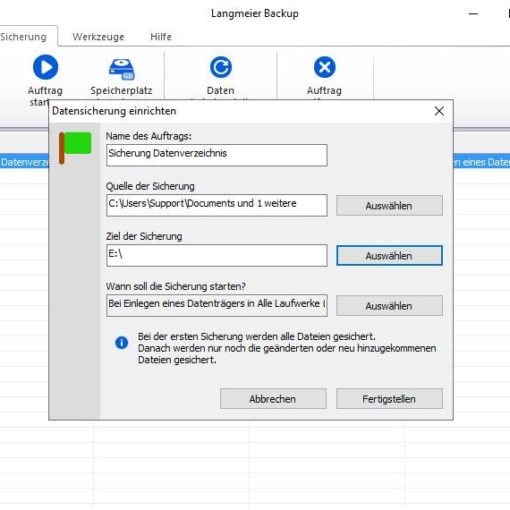Click the Daten restore circular arrow icon
This screenshot has width=510, height=510.
pyautogui.click(x=221, y=67)
